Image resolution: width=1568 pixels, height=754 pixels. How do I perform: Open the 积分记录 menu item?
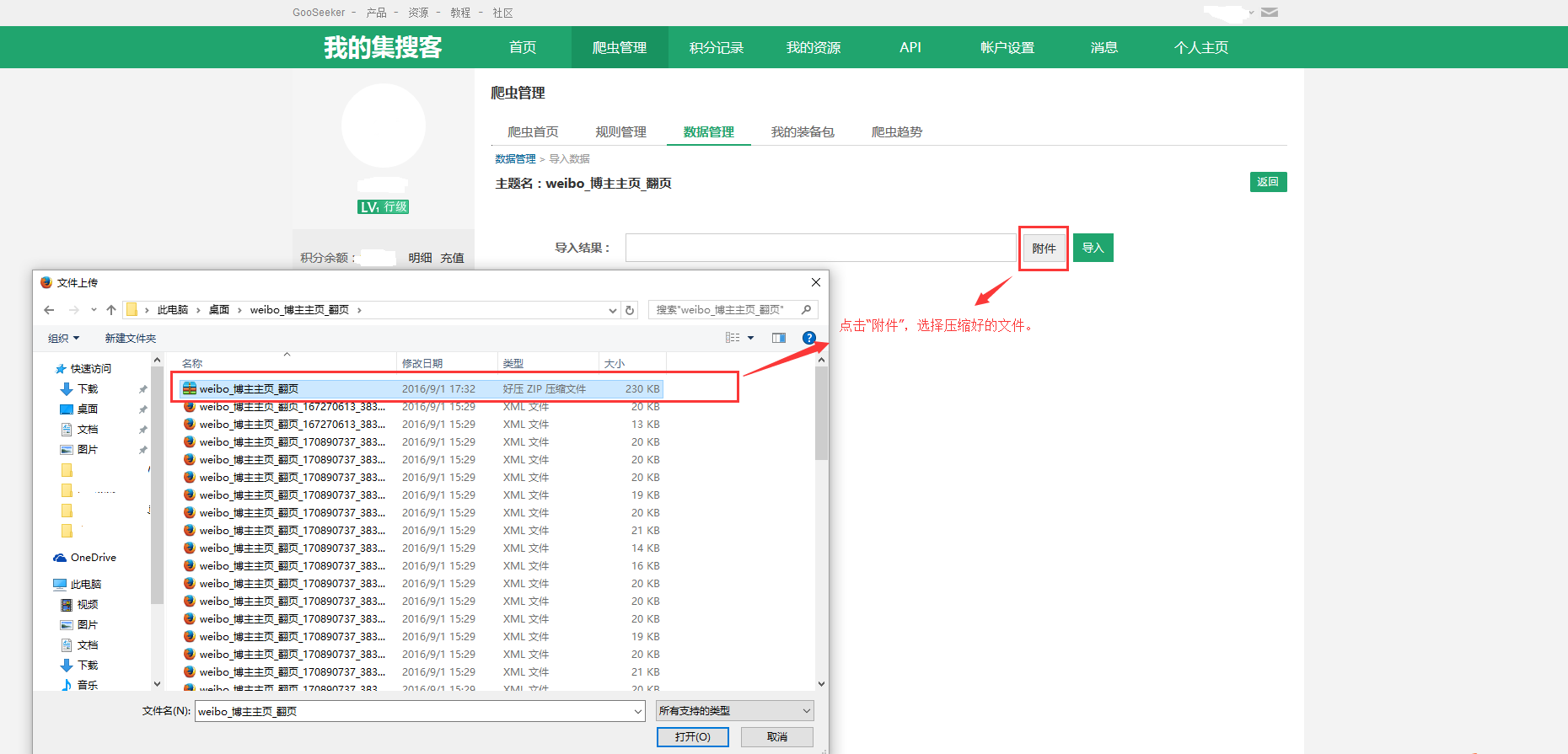click(x=717, y=47)
